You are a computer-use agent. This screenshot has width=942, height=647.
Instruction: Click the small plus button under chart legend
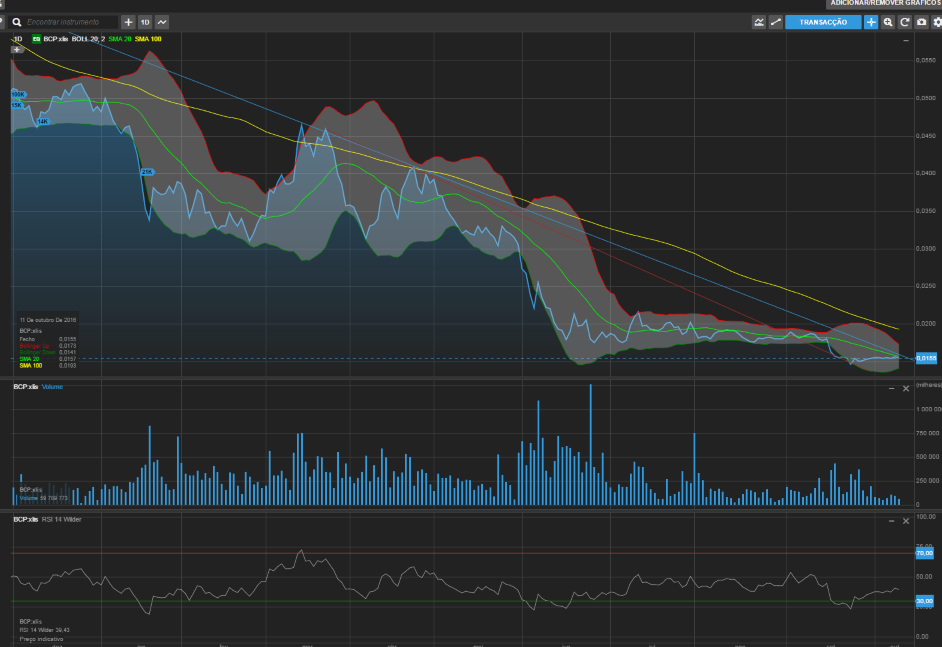(x=17, y=49)
